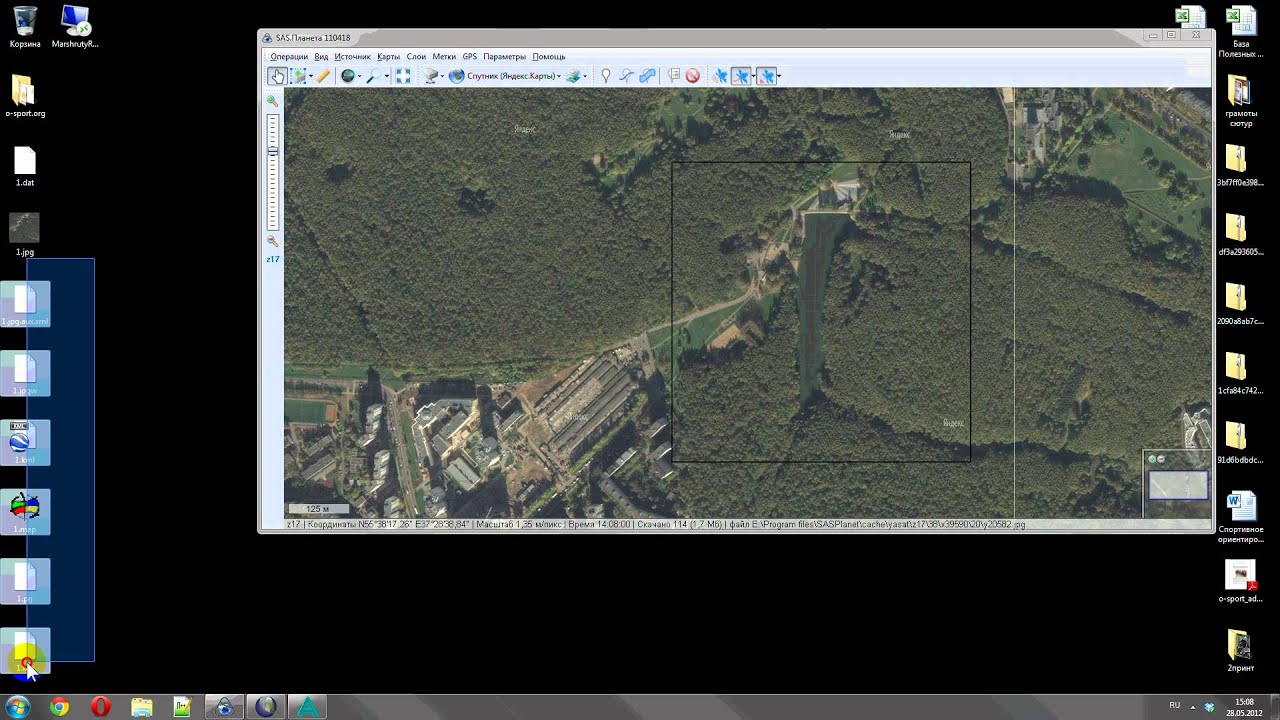Select o-sport_ad... PDF file
The width and height of the screenshot is (1280, 720).
[x=1240, y=581]
